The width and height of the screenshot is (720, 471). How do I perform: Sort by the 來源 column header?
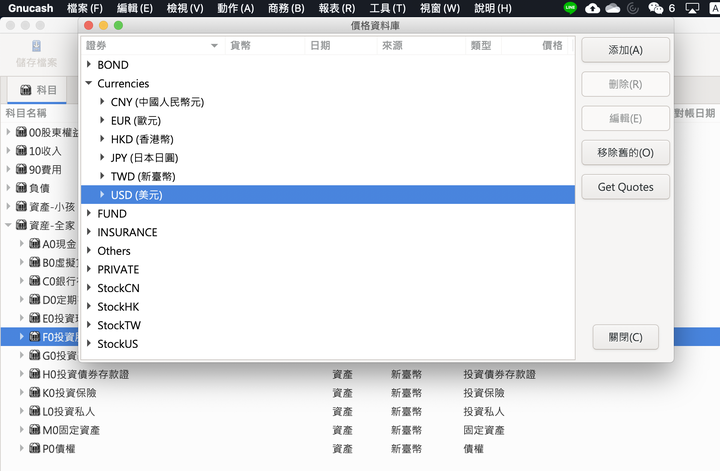pyautogui.click(x=421, y=45)
